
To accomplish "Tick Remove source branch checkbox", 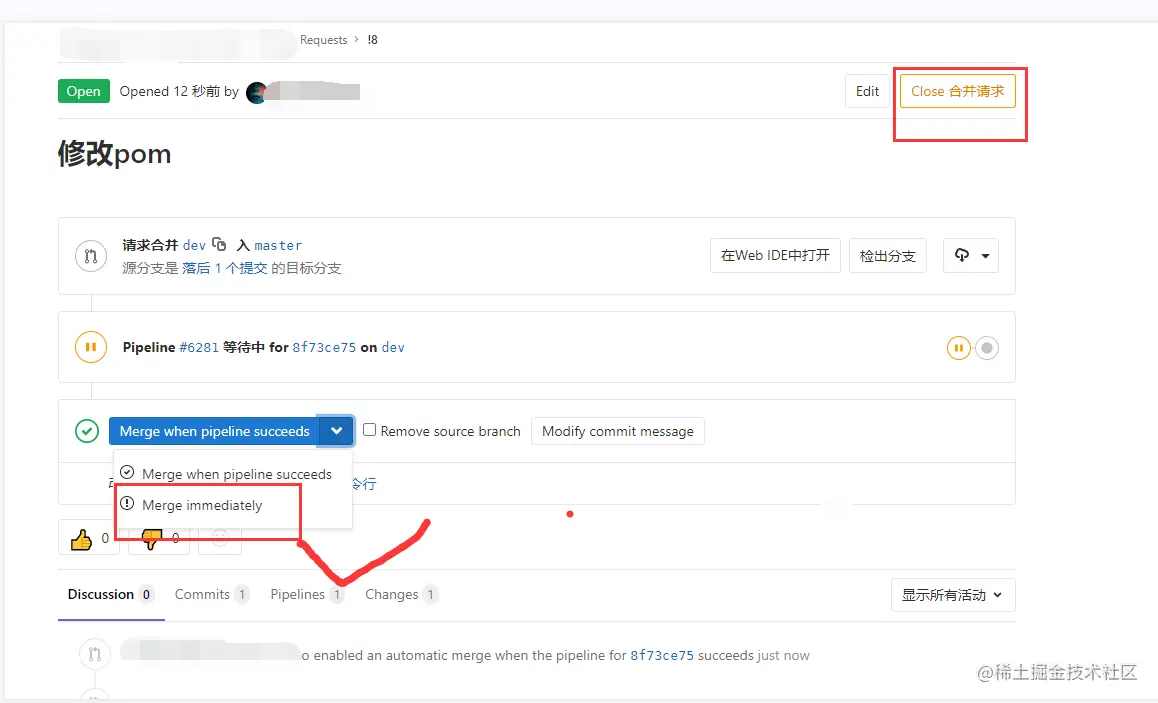I will [369, 430].
